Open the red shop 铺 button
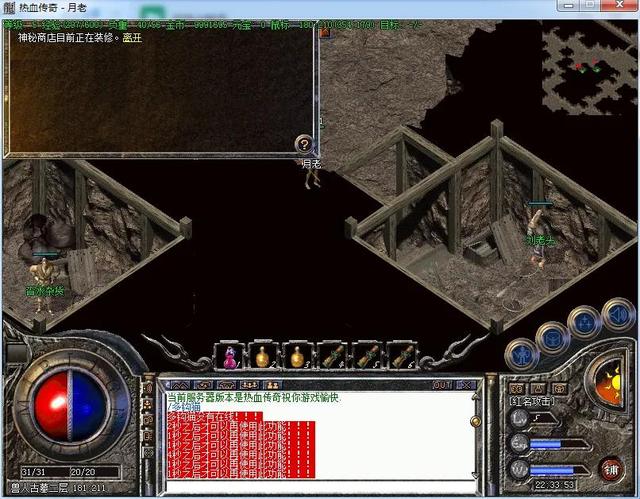 tap(611, 470)
